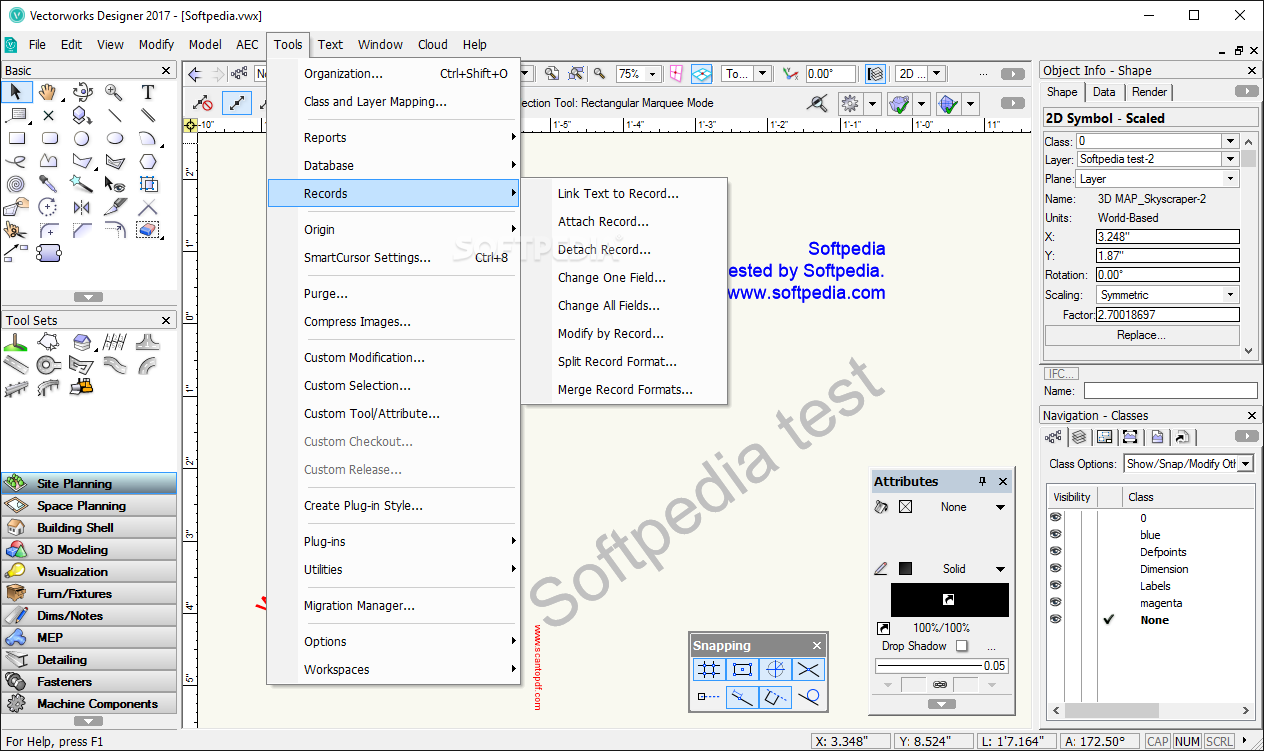Screen dimensions: 1264x751
Task: Select the Pan hand tool
Action: click(48, 92)
